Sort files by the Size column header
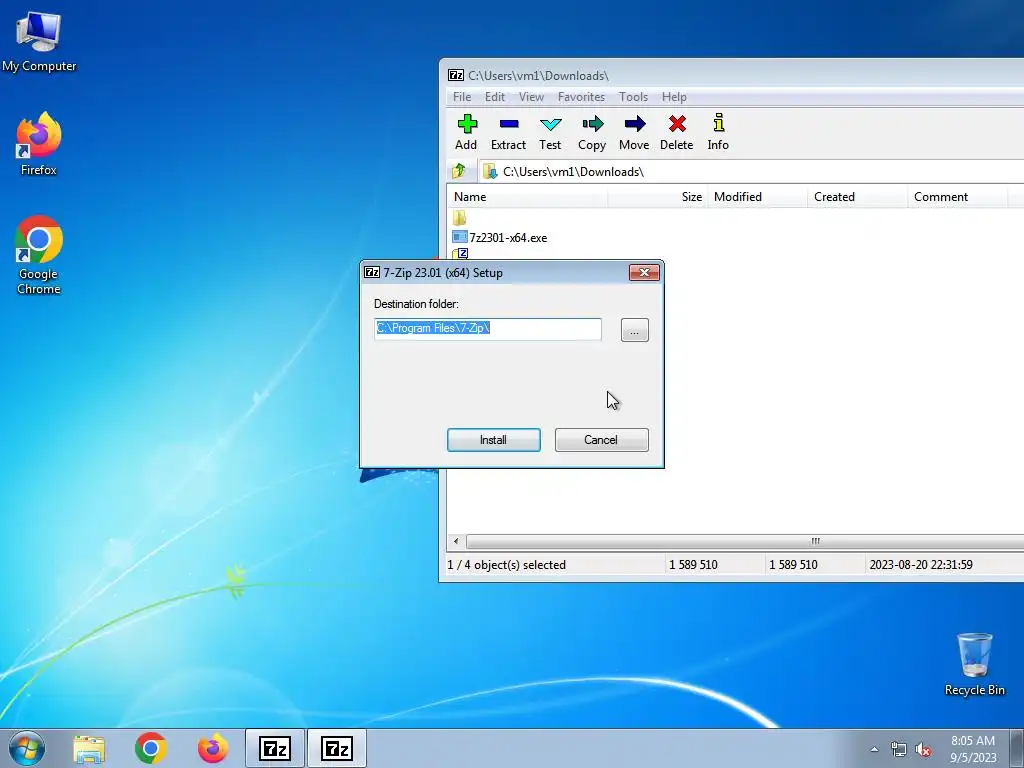This screenshot has width=1024, height=768. click(658, 197)
